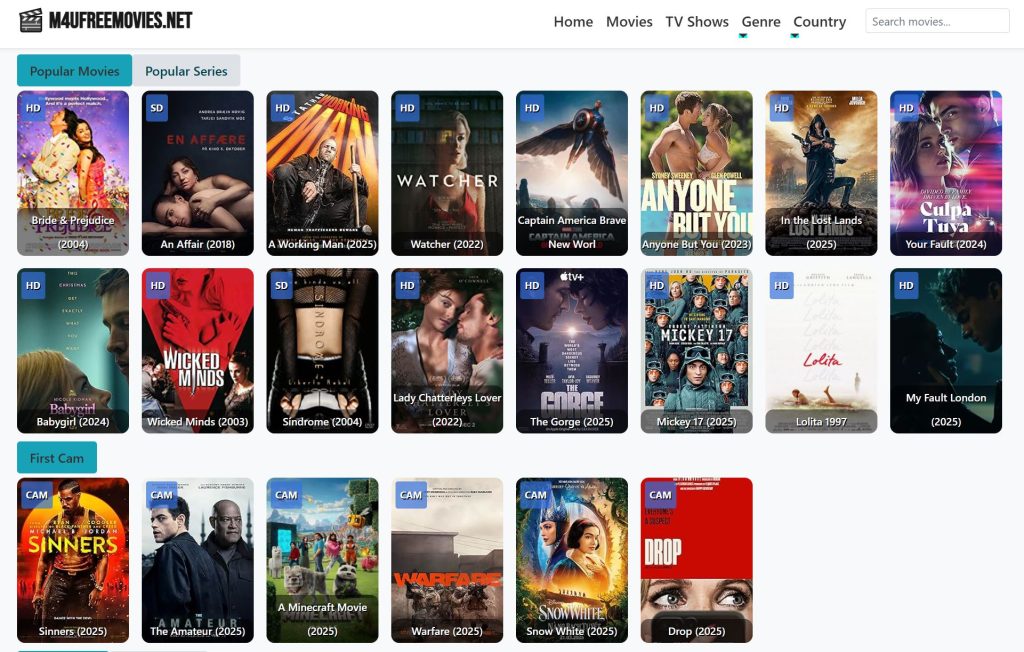The image size is (1024, 652).
Task: Click the SD badge on Sindrome
Action: click(281, 285)
